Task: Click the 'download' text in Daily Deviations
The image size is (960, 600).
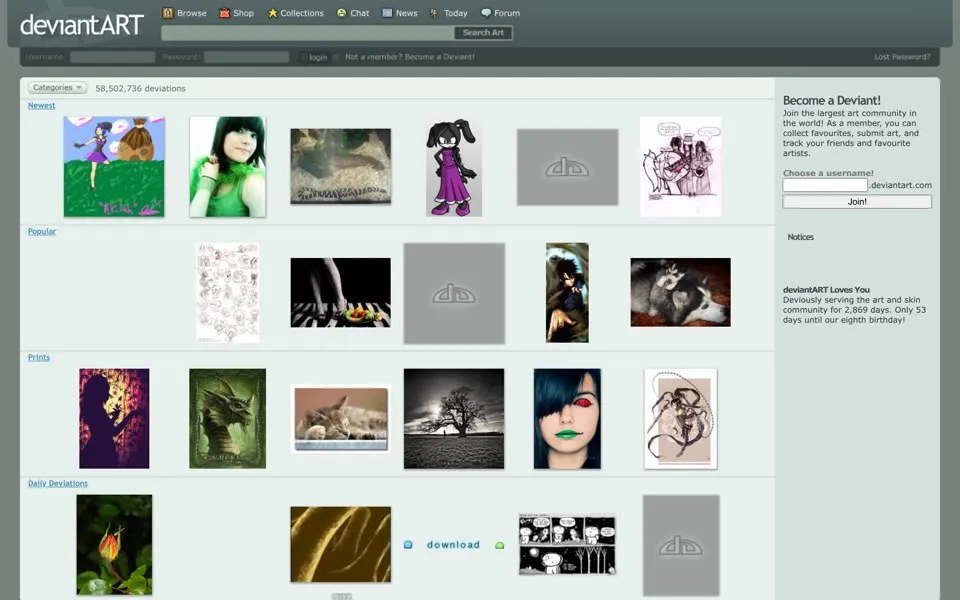Action: (x=453, y=545)
